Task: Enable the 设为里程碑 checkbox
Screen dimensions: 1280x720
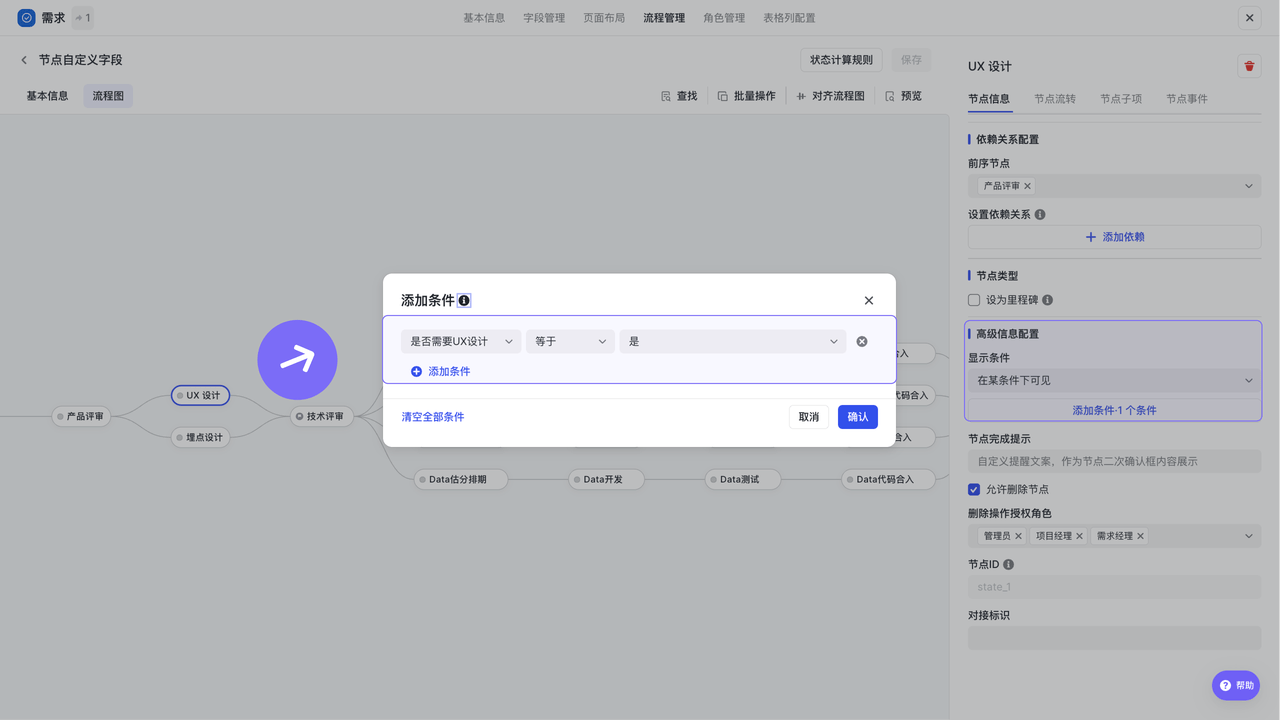Action: (974, 300)
